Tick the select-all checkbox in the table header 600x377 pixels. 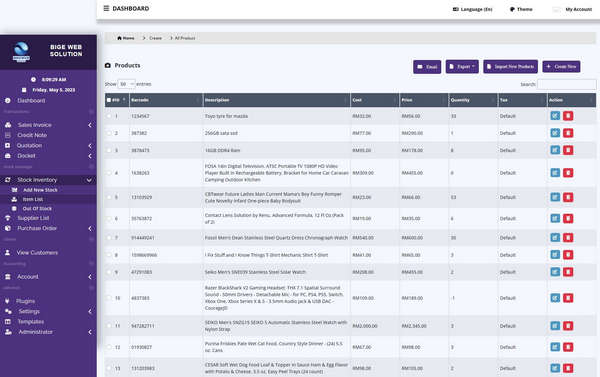[109, 100]
